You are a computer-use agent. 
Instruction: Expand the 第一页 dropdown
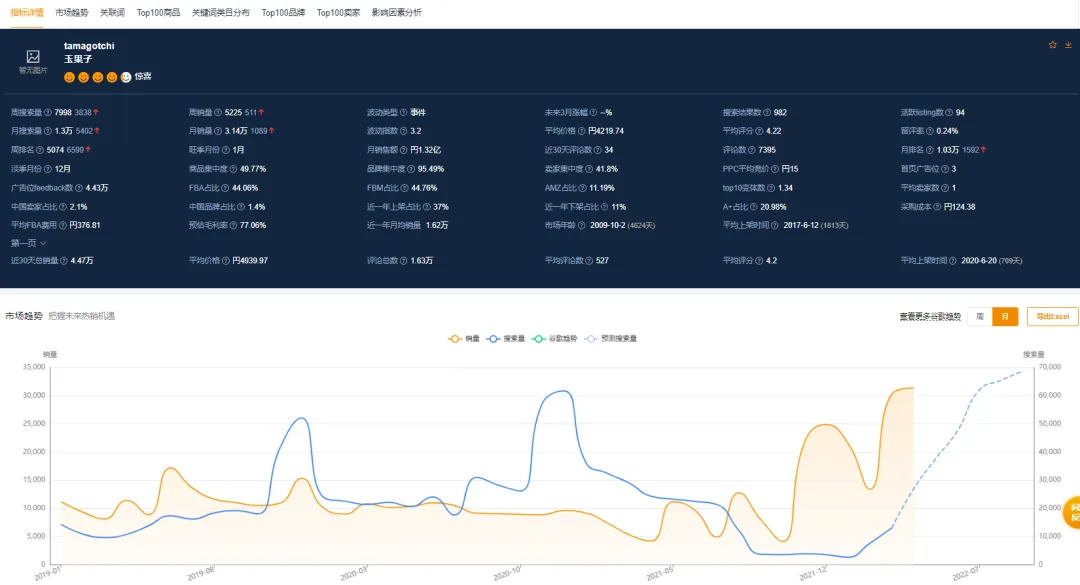28,243
